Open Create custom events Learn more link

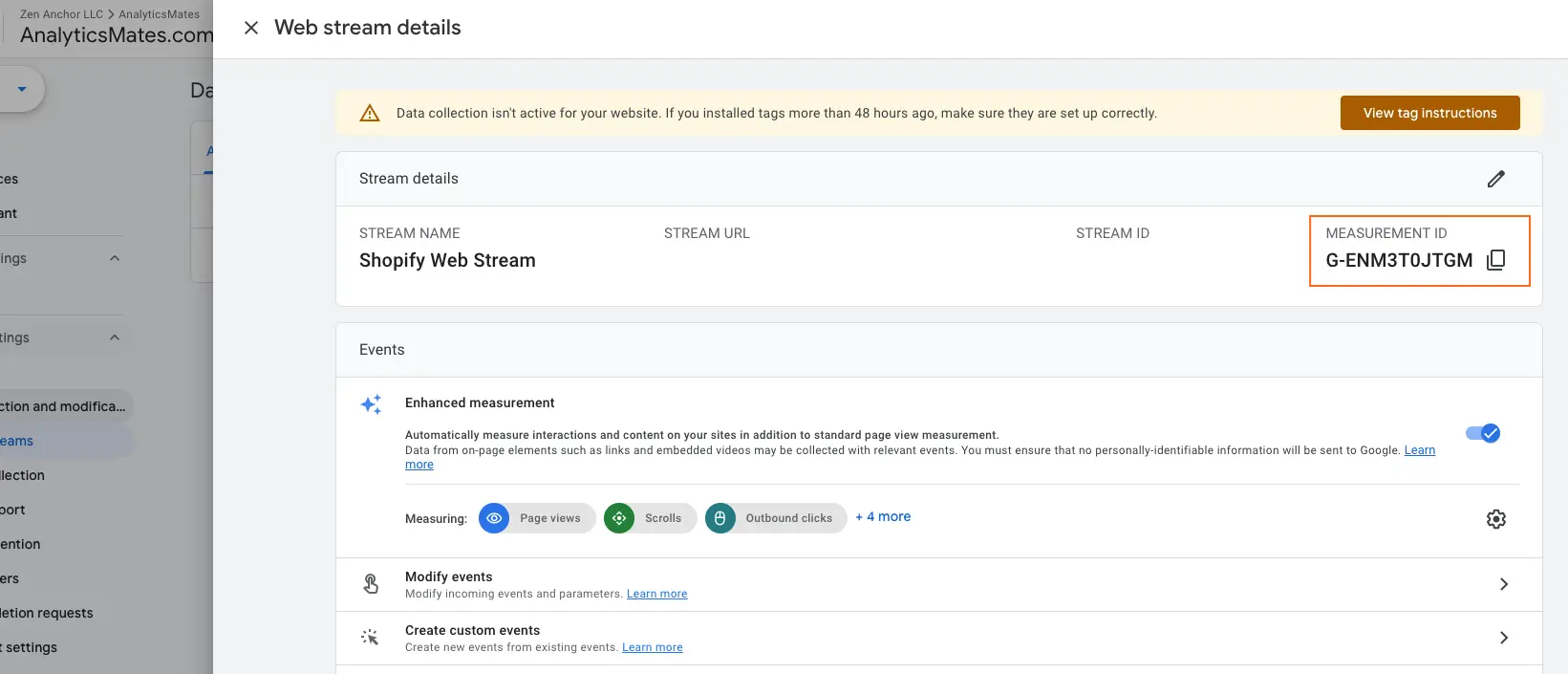[x=653, y=647]
